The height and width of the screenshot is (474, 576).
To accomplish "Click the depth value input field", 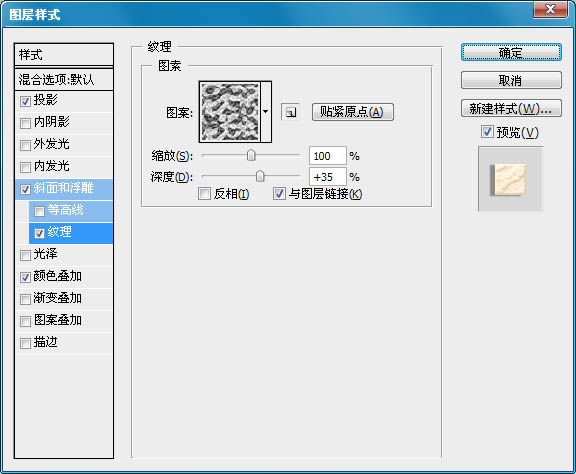I will click(x=327, y=177).
